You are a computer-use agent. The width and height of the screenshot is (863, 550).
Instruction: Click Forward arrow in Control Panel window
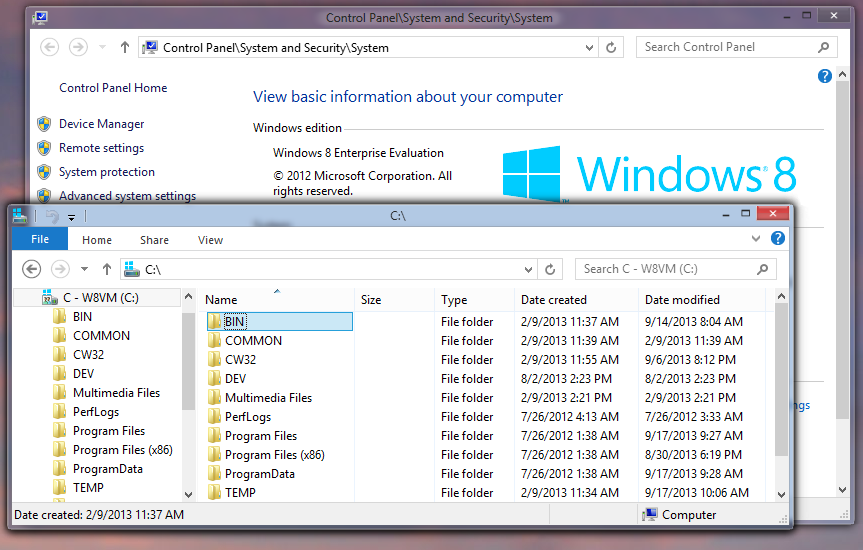click(78, 47)
